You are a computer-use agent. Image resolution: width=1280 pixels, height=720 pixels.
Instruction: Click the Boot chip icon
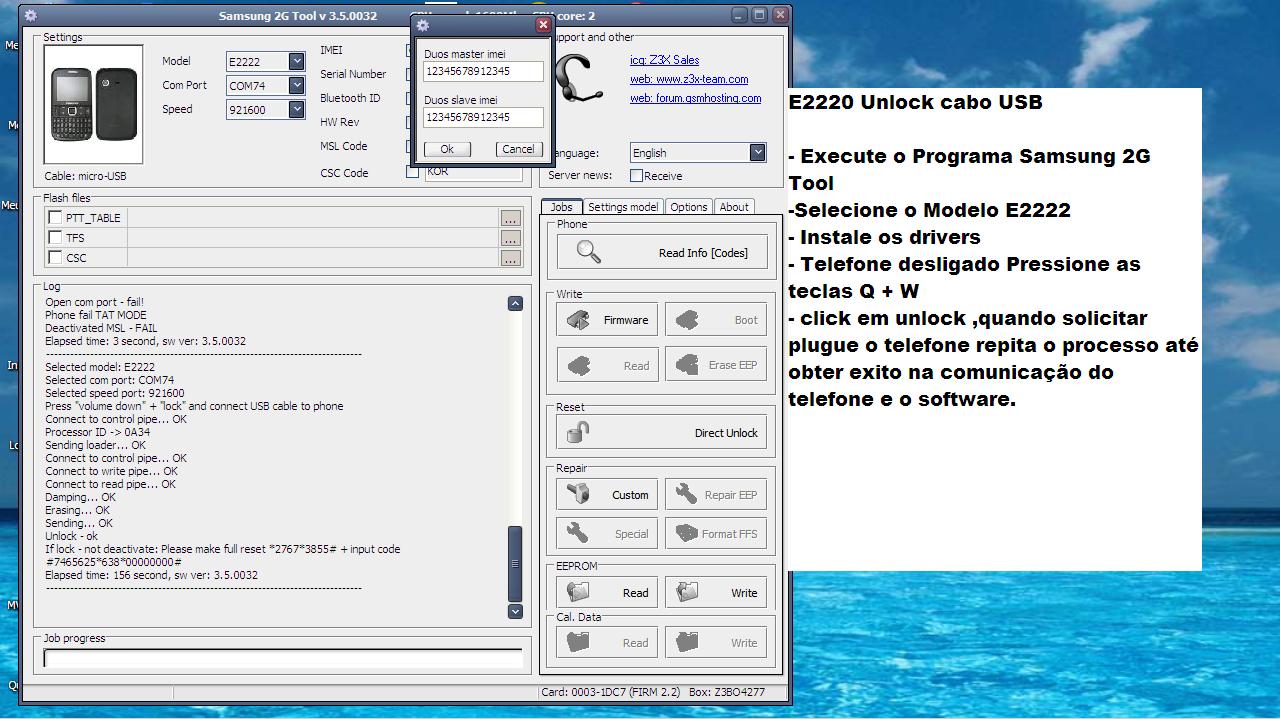pyautogui.click(x=687, y=320)
